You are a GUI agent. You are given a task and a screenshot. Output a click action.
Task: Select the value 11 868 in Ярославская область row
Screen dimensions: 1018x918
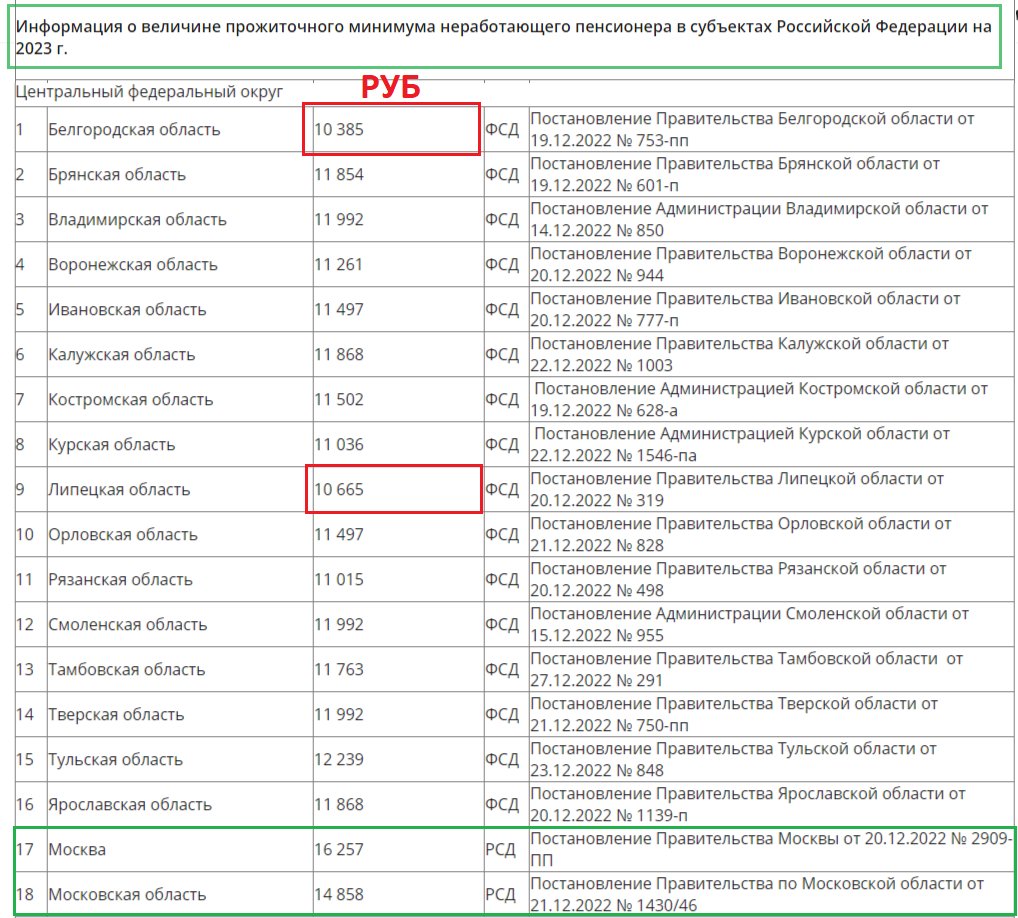[x=339, y=804]
